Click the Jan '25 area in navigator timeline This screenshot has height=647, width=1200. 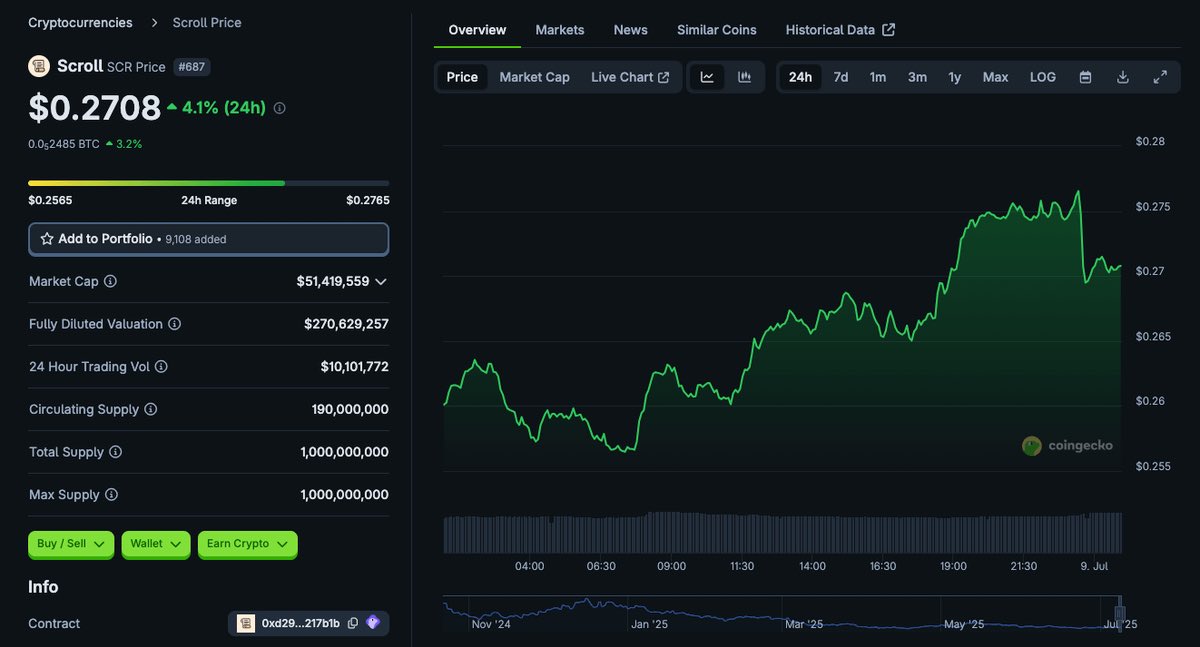pos(649,624)
